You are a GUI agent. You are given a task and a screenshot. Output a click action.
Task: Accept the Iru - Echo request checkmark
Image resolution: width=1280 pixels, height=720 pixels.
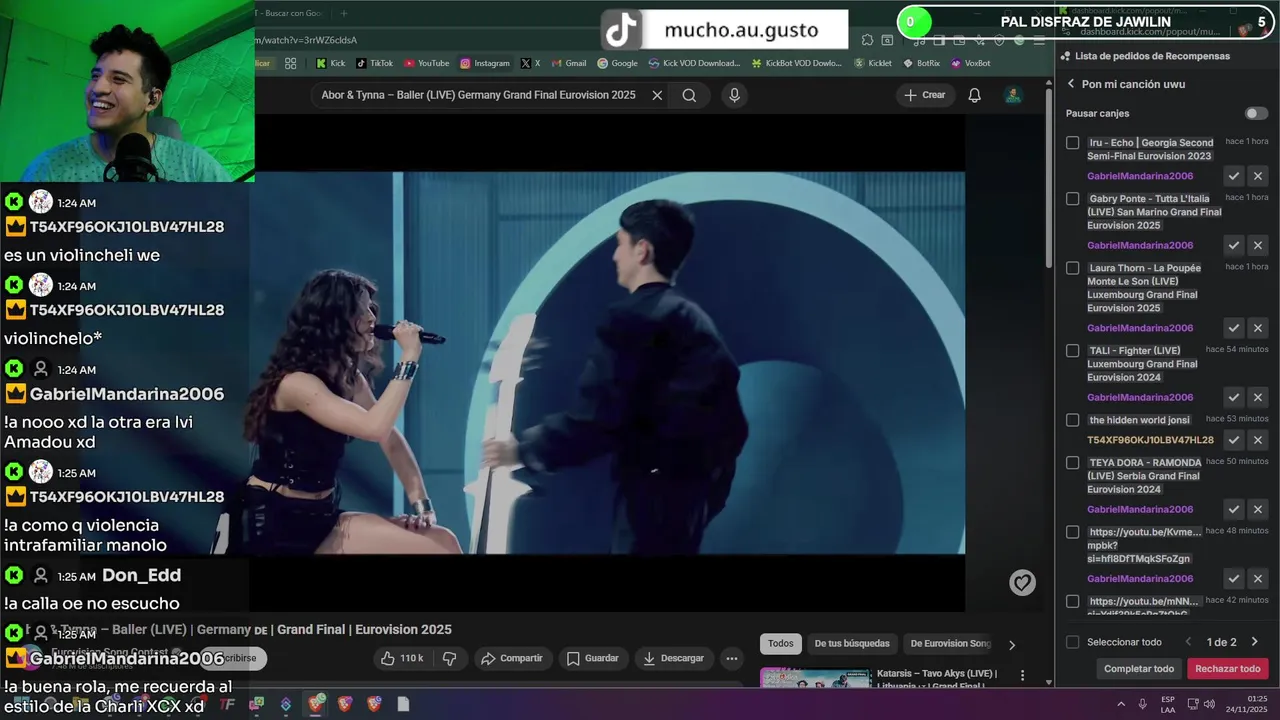[x=1234, y=176]
